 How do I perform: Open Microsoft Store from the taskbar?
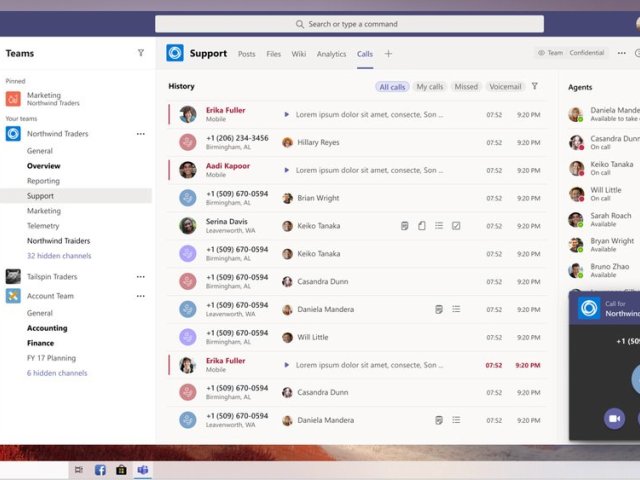coord(121,470)
